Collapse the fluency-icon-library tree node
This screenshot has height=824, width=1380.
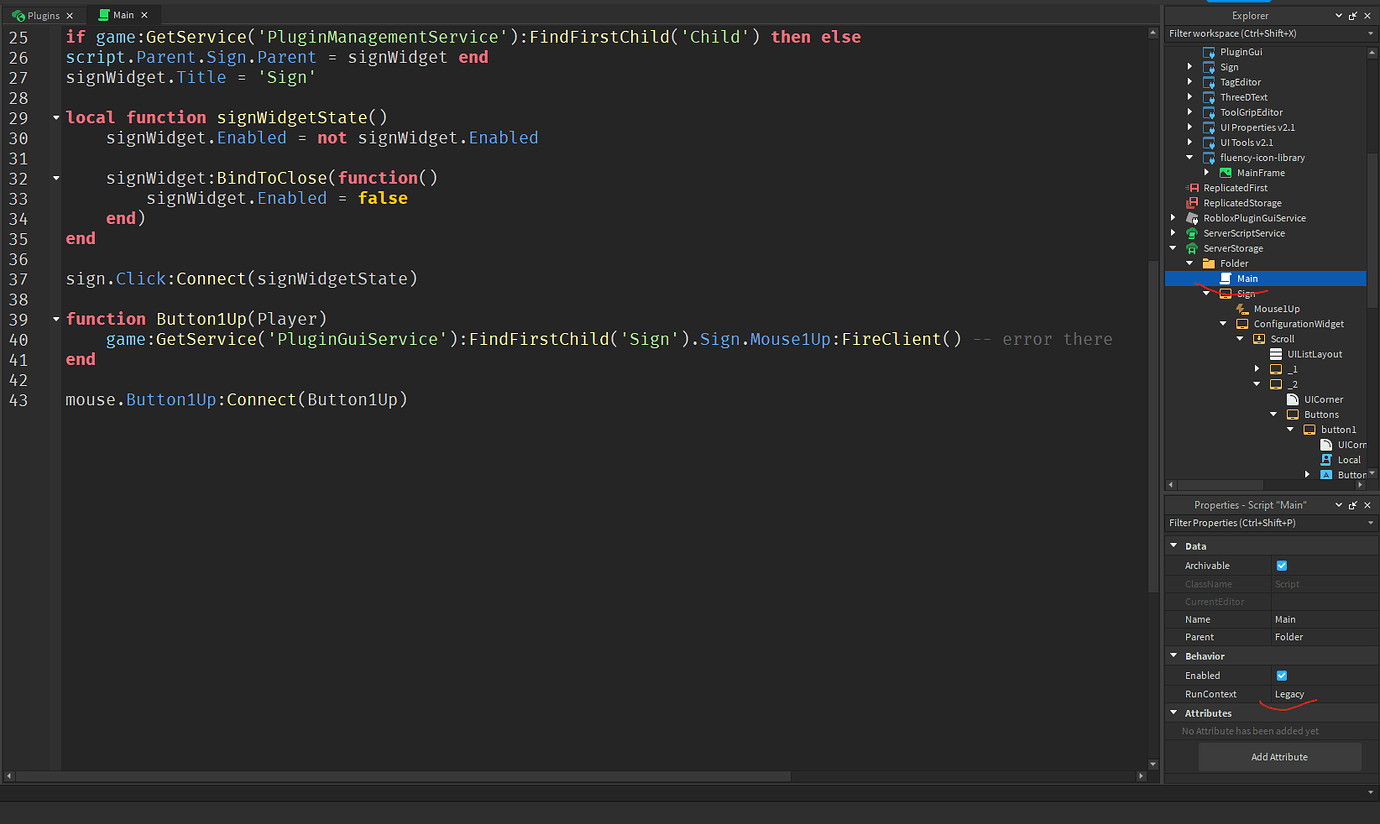[1190, 158]
